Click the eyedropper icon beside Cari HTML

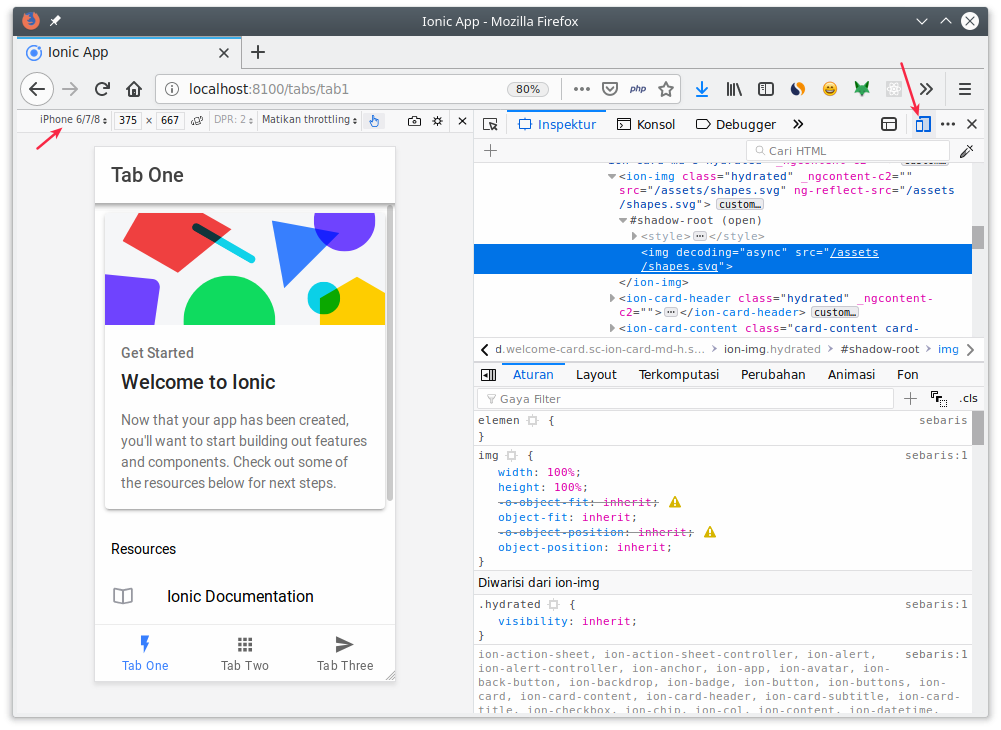[x=967, y=150]
